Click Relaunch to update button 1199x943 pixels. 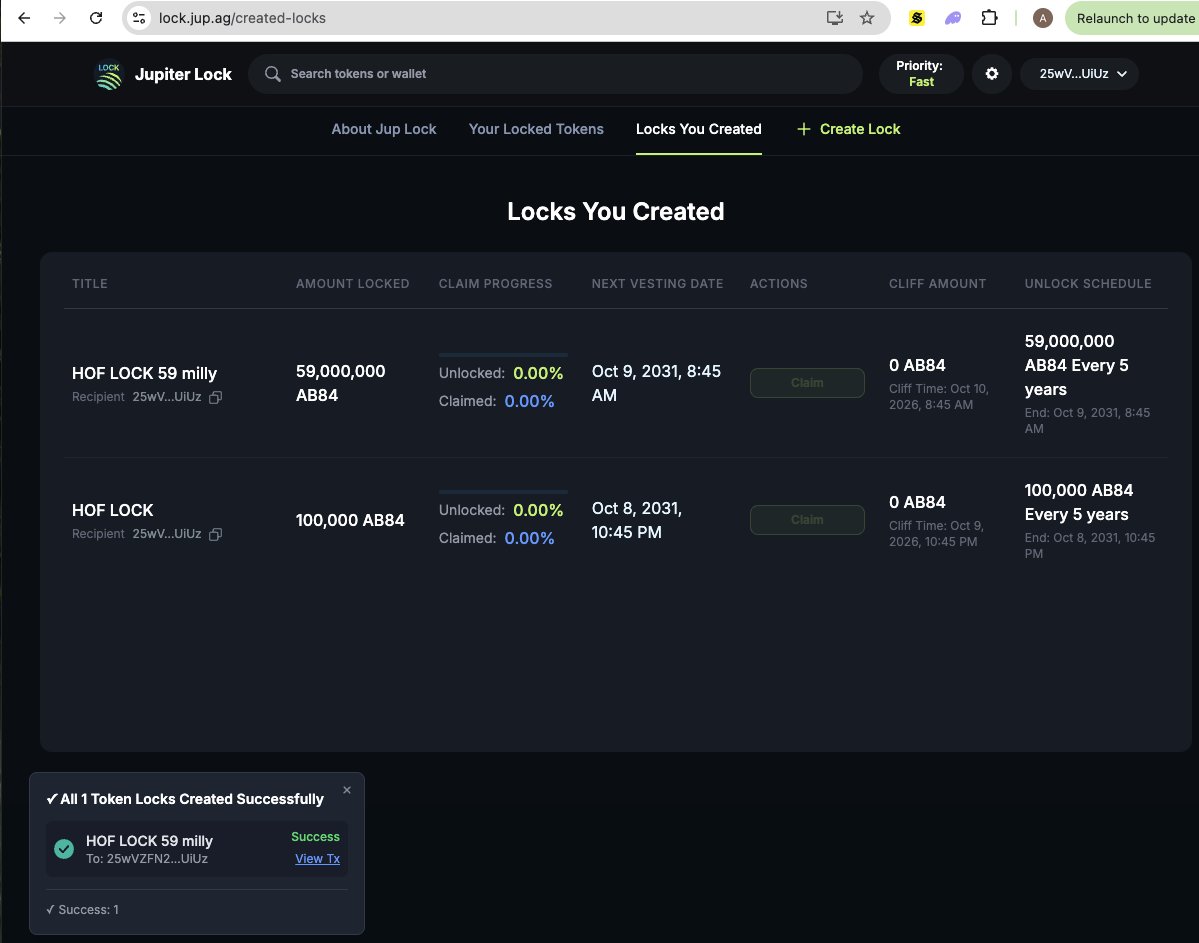1132,18
